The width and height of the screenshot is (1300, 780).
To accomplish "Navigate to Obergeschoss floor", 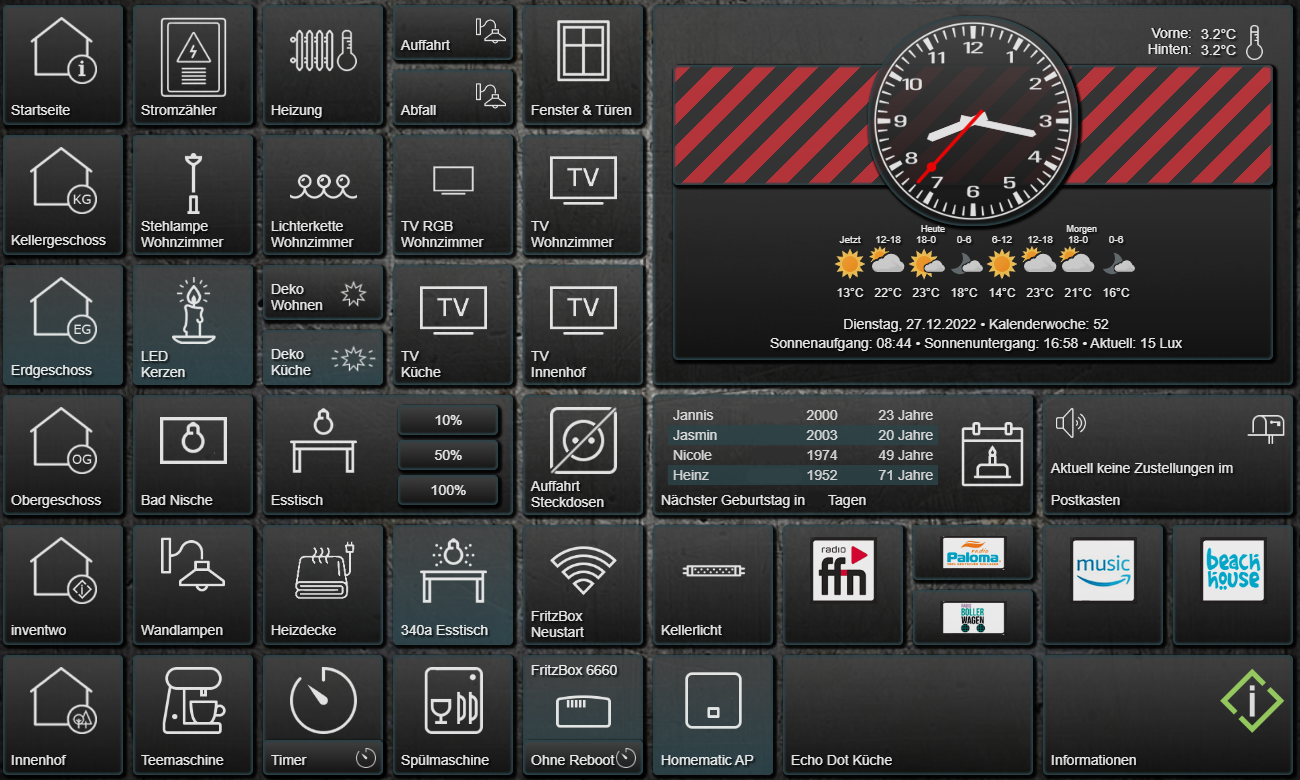I will point(63,455).
